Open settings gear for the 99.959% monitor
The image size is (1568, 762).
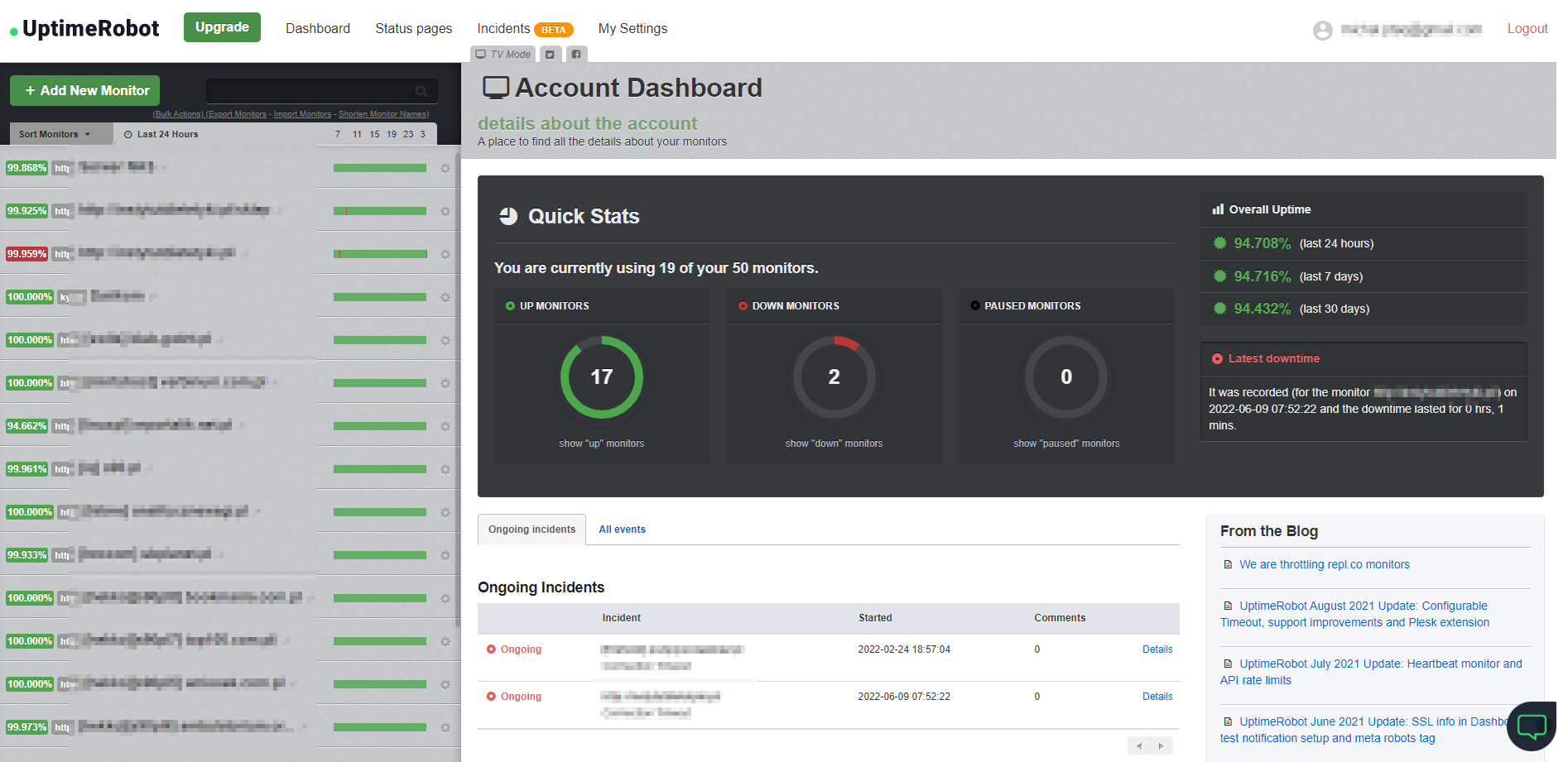click(445, 254)
